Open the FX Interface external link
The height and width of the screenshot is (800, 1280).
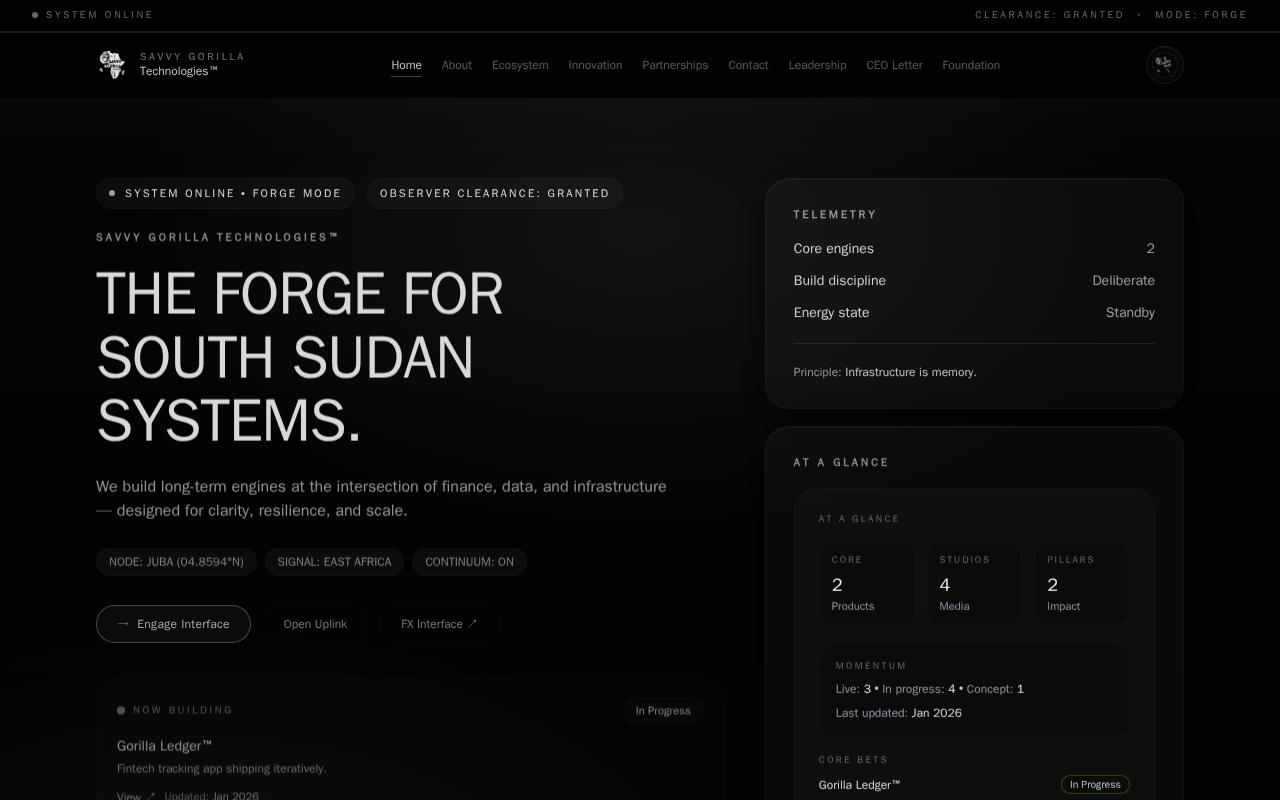click(x=439, y=624)
